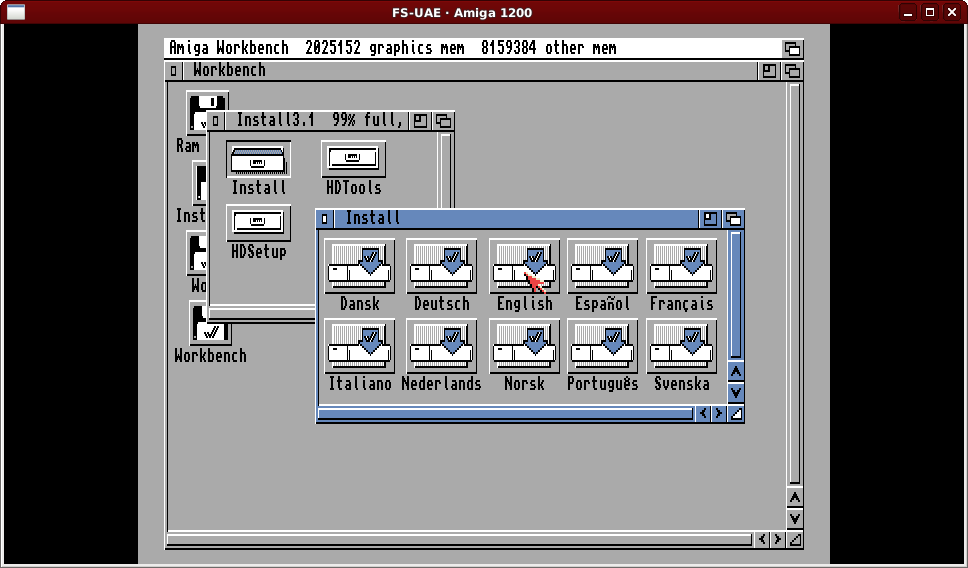Select the Português install icon

[602, 346]
